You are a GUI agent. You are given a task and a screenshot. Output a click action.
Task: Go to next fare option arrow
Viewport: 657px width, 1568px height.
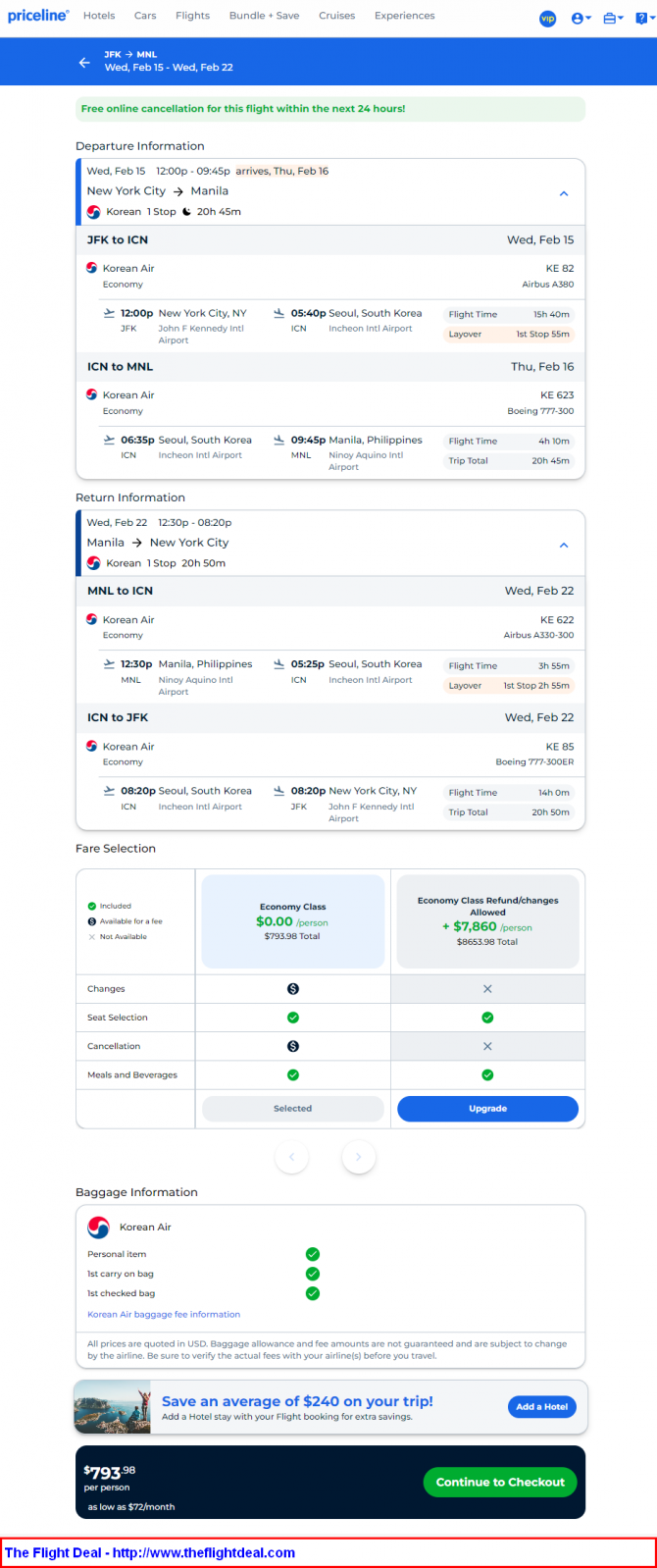359,1157
